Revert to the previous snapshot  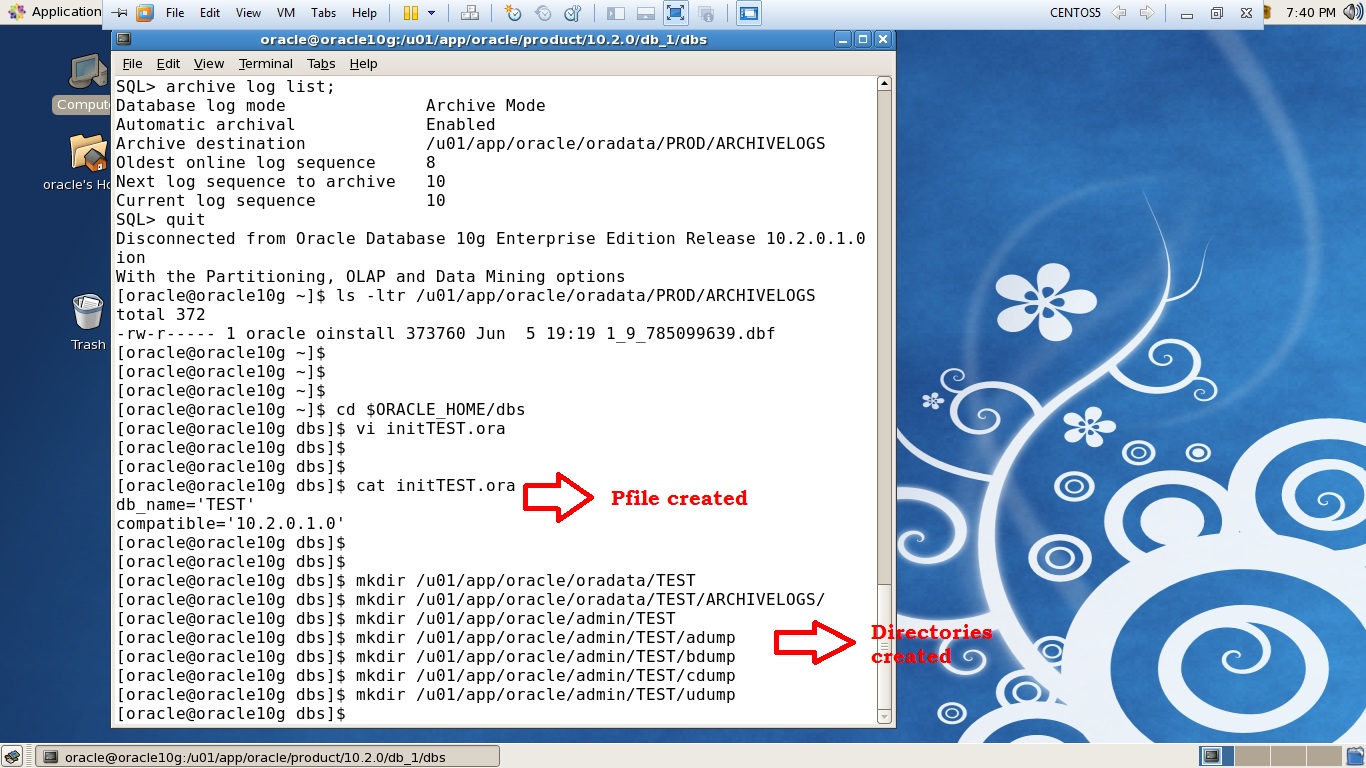[x=543, y=13]
